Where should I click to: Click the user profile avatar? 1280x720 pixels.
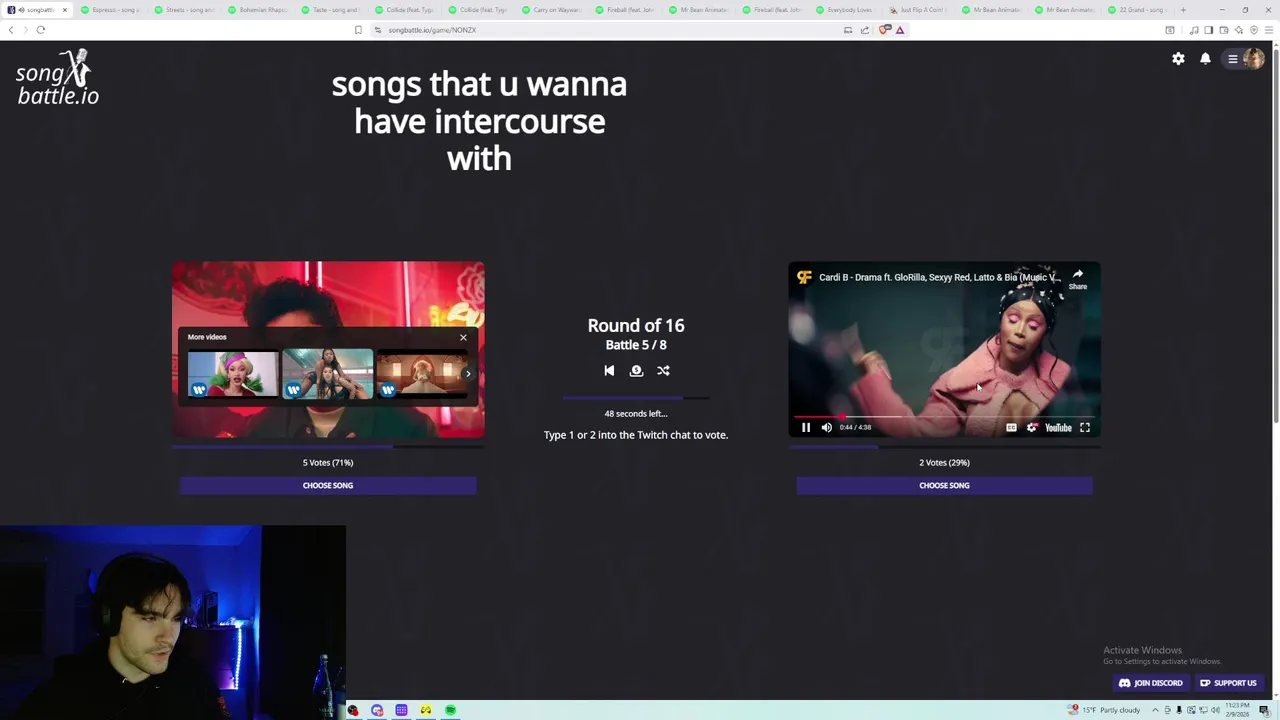[1253, 59]
